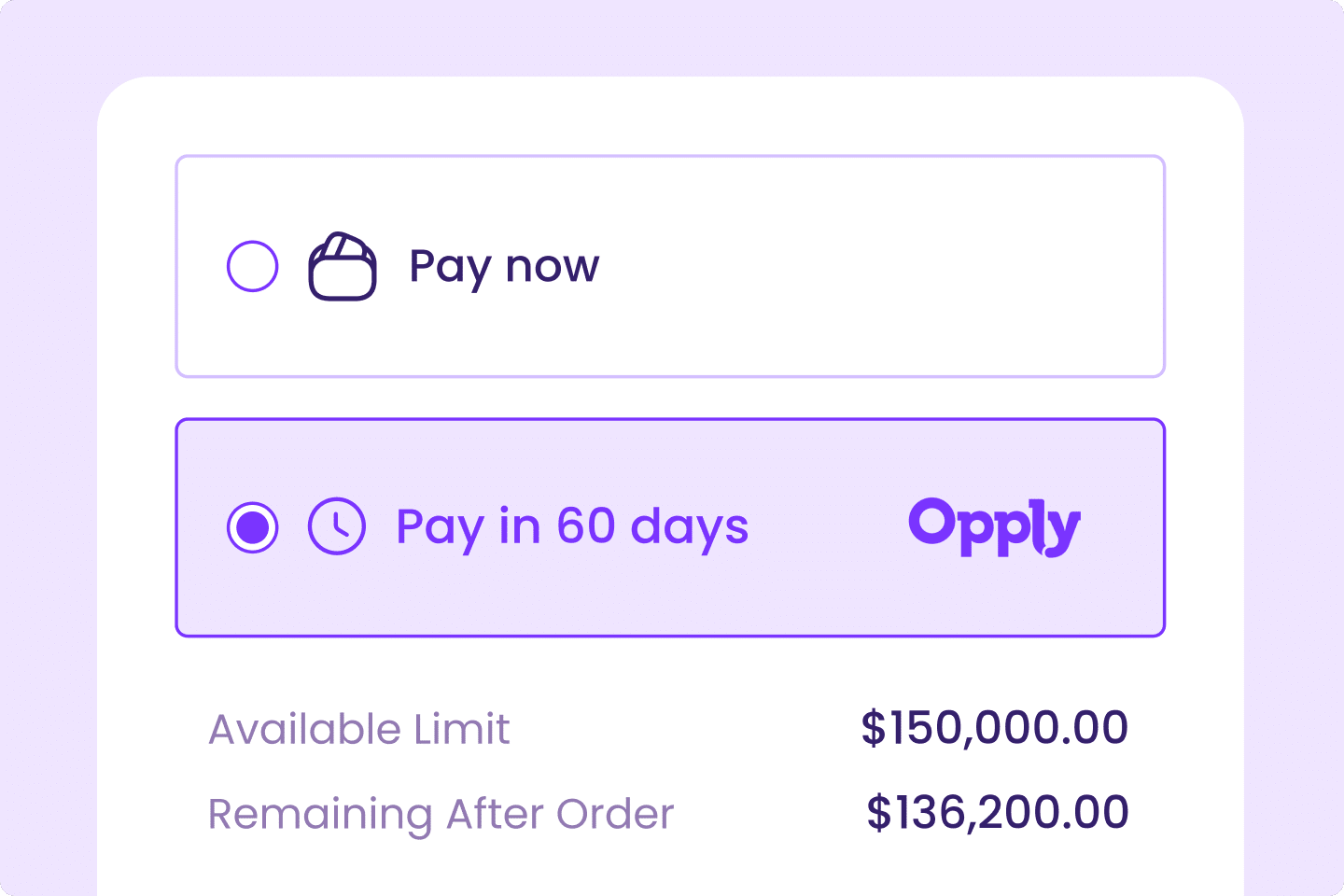Click the wallet icon beside Pay now
This screenshot has width=1344, height=896.
point(343,266)
